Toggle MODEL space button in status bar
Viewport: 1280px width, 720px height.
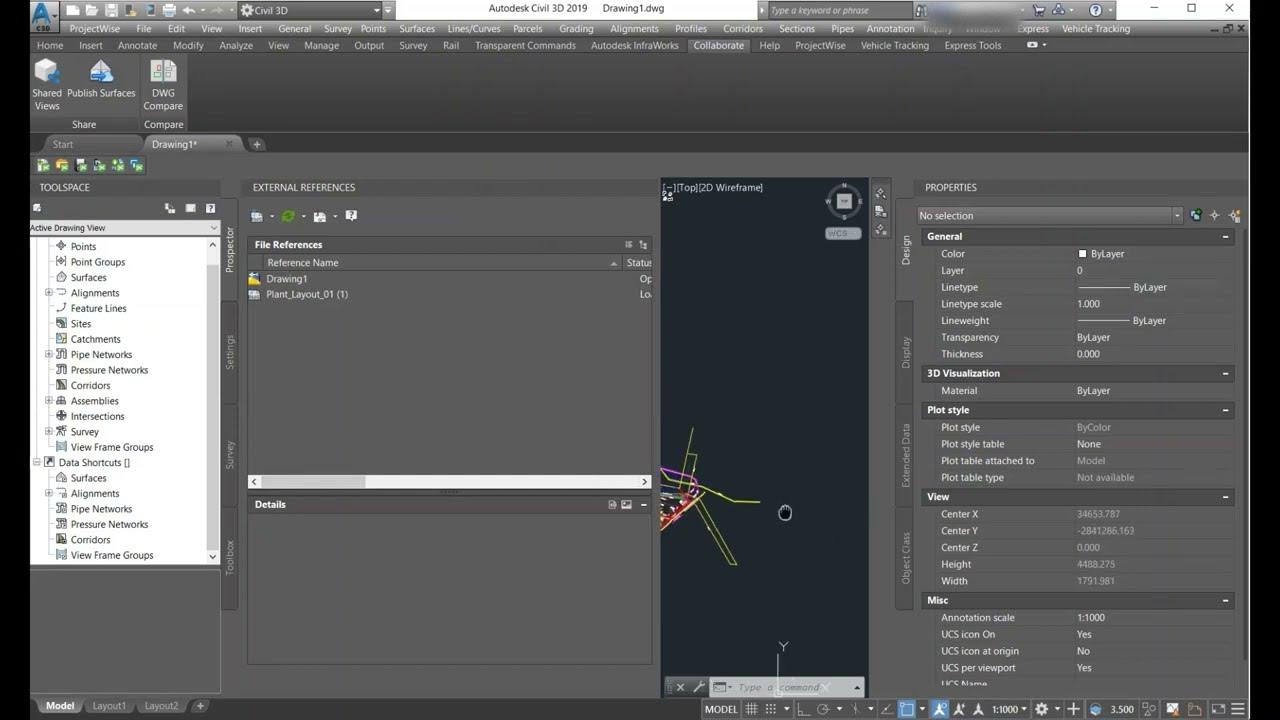(x=721, y=709)
